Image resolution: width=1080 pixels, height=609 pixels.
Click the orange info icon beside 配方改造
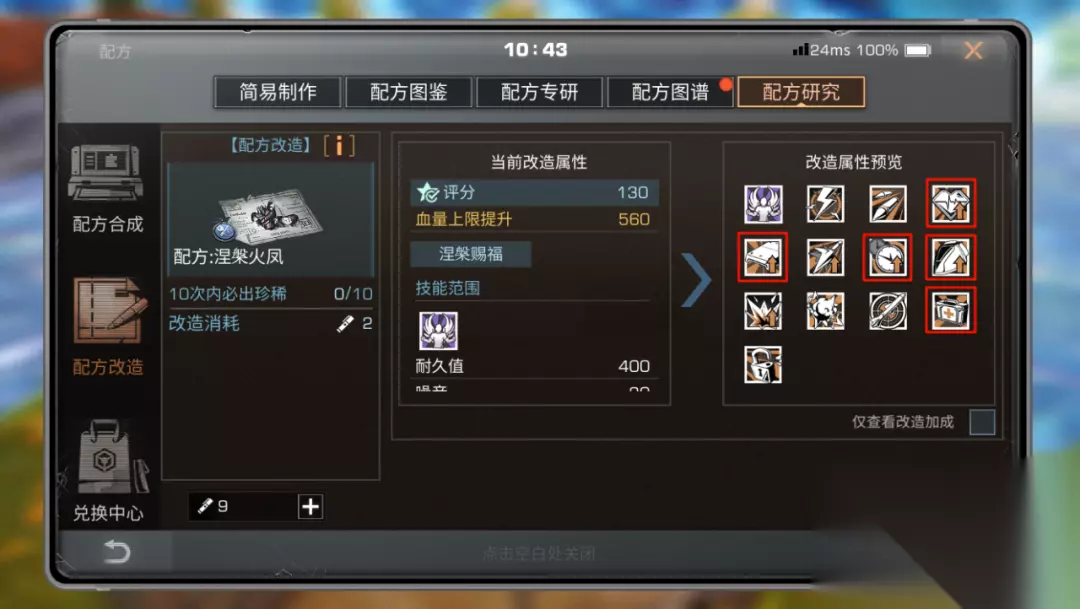pyautogui.click(x=339, y=146)
